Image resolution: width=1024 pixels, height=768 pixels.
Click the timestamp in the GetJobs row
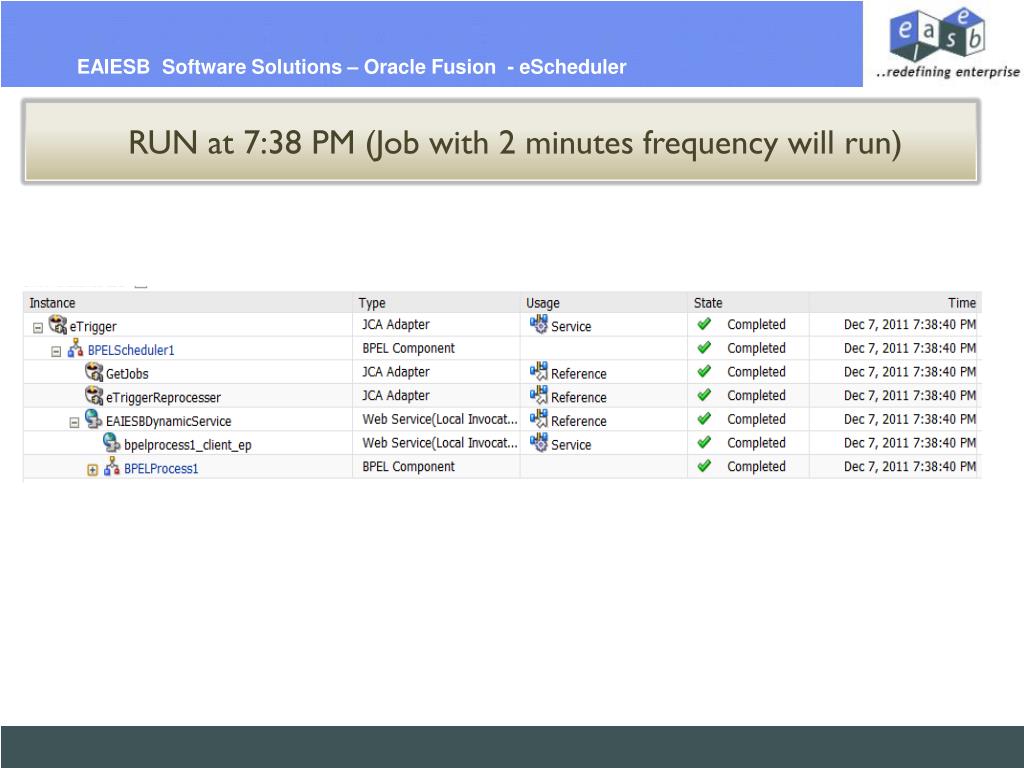[910, 372]
